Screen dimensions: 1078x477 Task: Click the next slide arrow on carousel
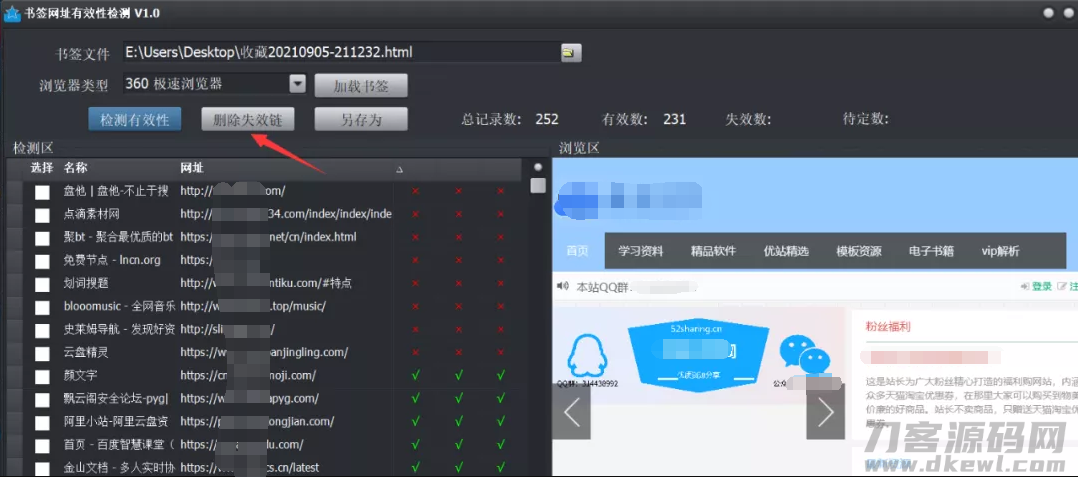tap(825, 411)
